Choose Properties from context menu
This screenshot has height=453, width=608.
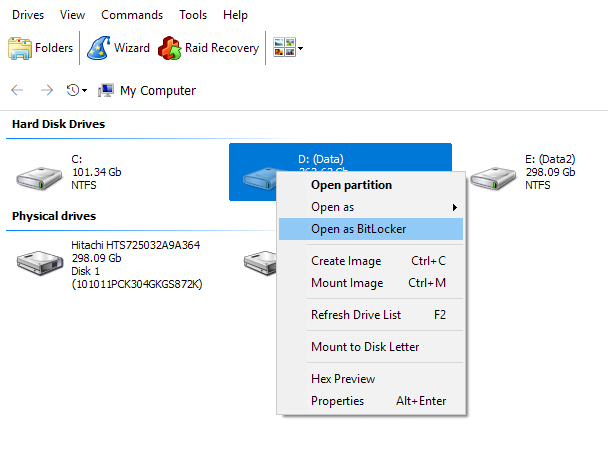pos(371,401)
